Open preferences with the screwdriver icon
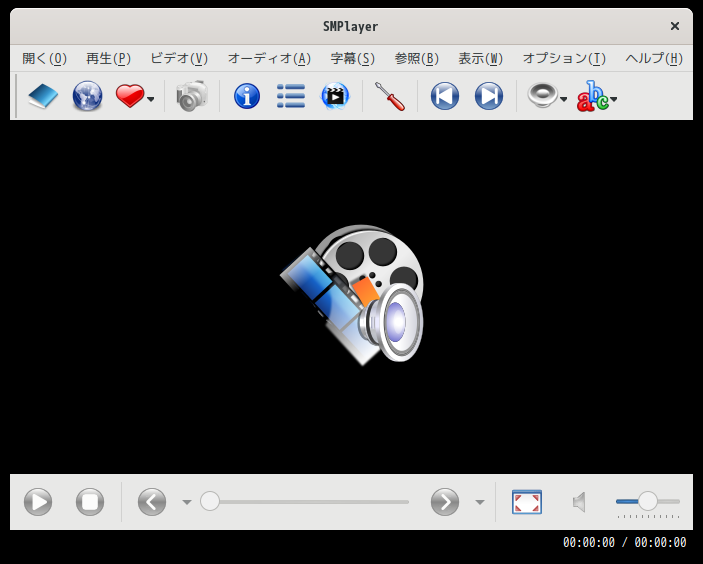Viewport: 703px width, 564px height. (x=390, y=96)
